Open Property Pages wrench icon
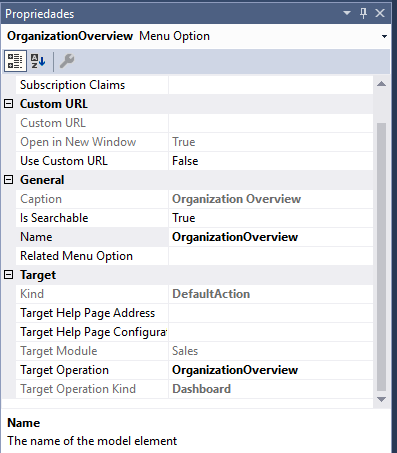This screenshot has width=397, height=453. coord(67,61)
